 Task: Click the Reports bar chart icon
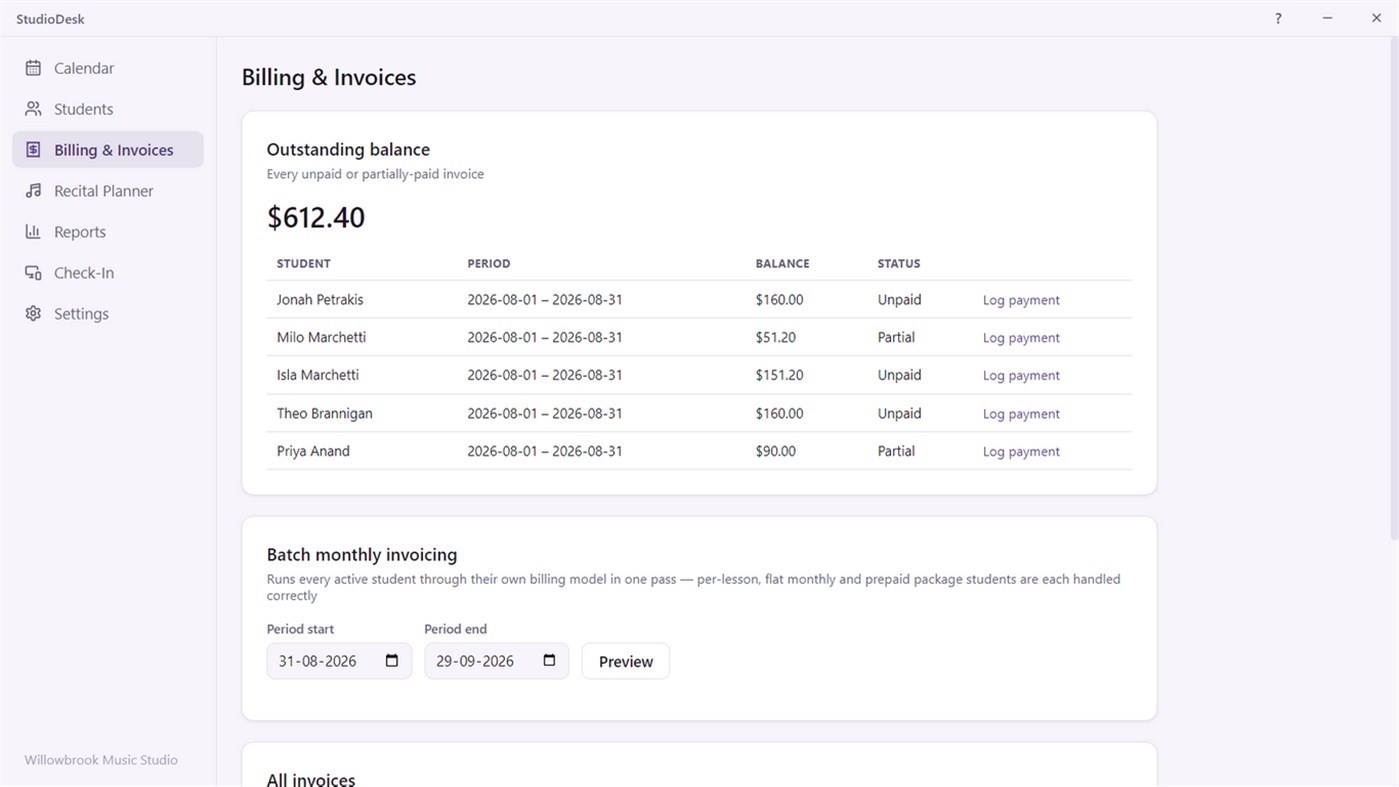(33, 232)
